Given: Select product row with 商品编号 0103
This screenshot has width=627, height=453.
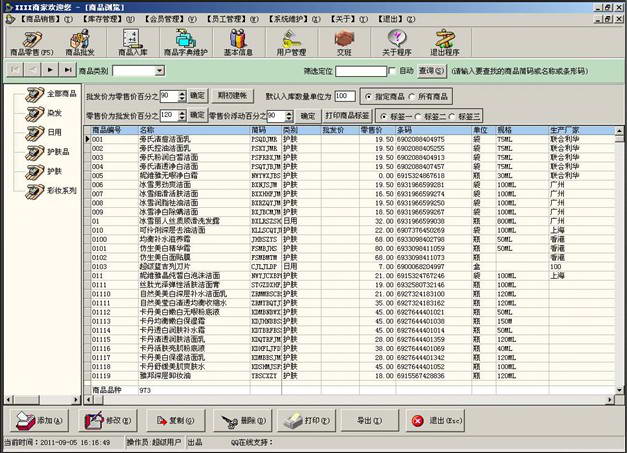Looking at the screenshot, I should (x=349, y=267).
